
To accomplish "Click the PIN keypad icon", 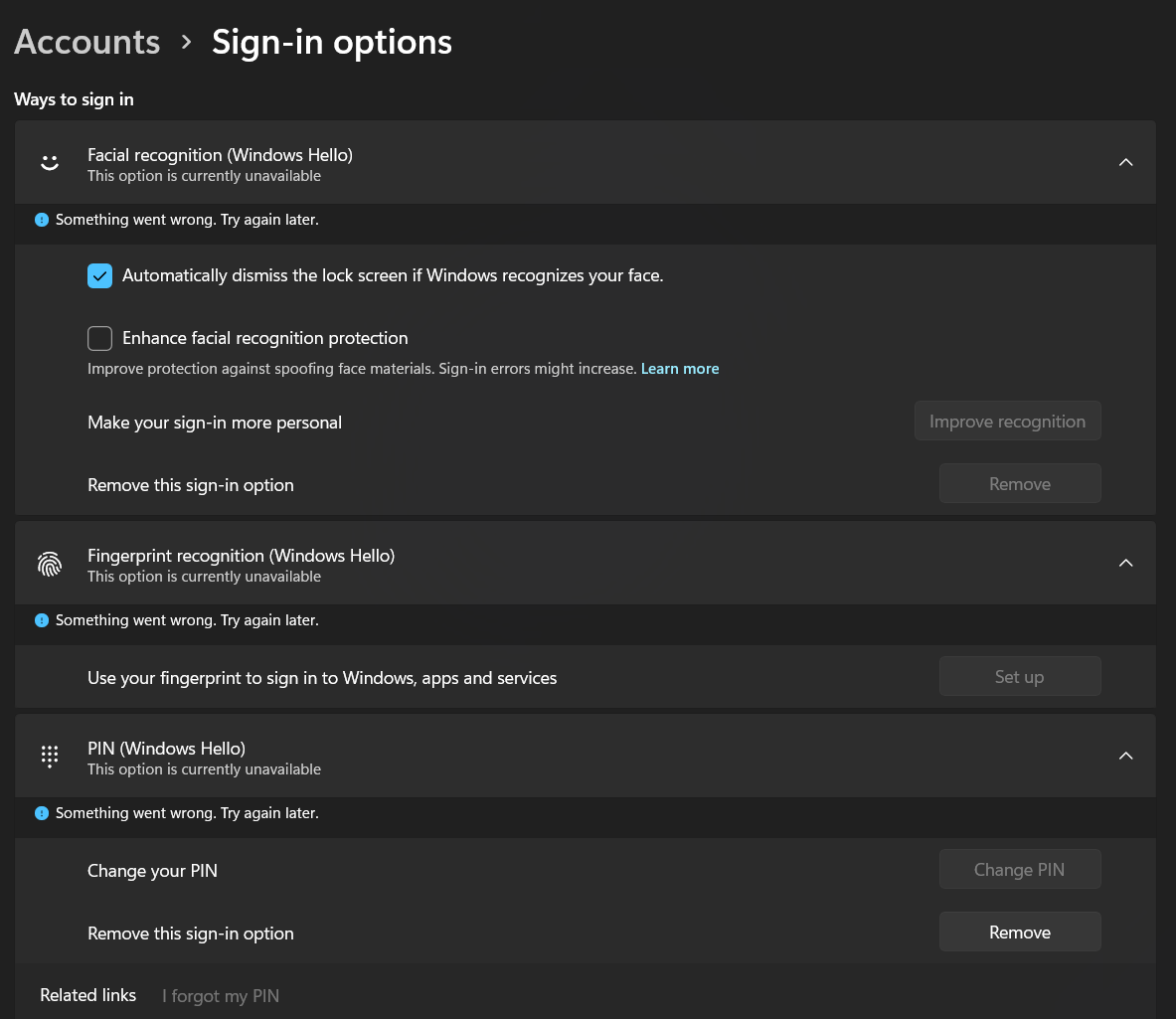I will (x=50, y=757).
